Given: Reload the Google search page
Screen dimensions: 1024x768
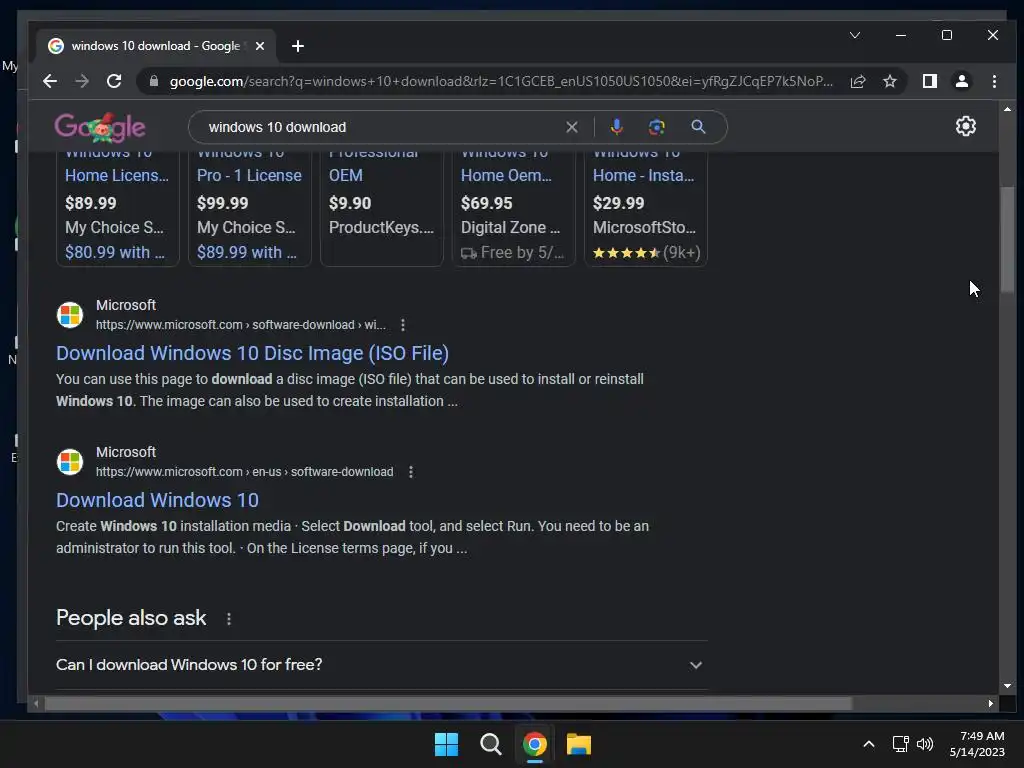Looking at the screenshot, I should 114,81.
